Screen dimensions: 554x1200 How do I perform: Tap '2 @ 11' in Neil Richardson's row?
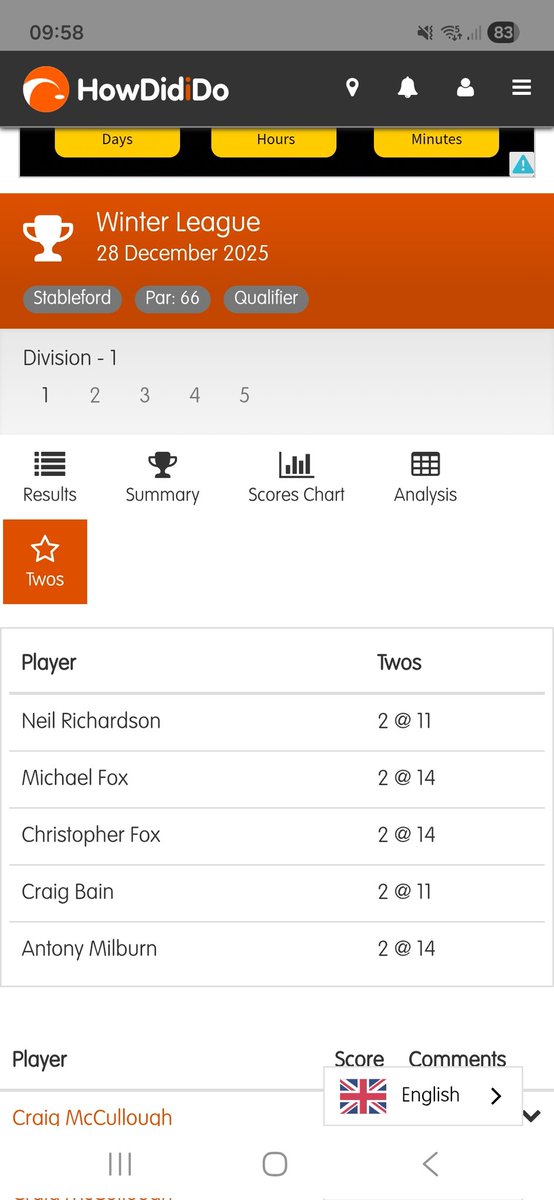(404, 721)
